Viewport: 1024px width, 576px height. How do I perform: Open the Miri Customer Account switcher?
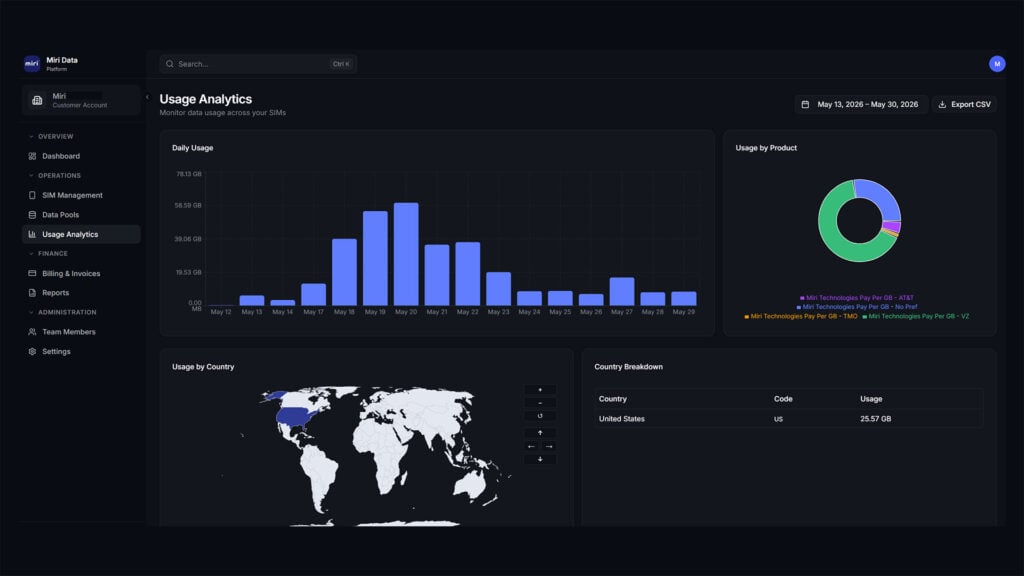click(81, 100)
